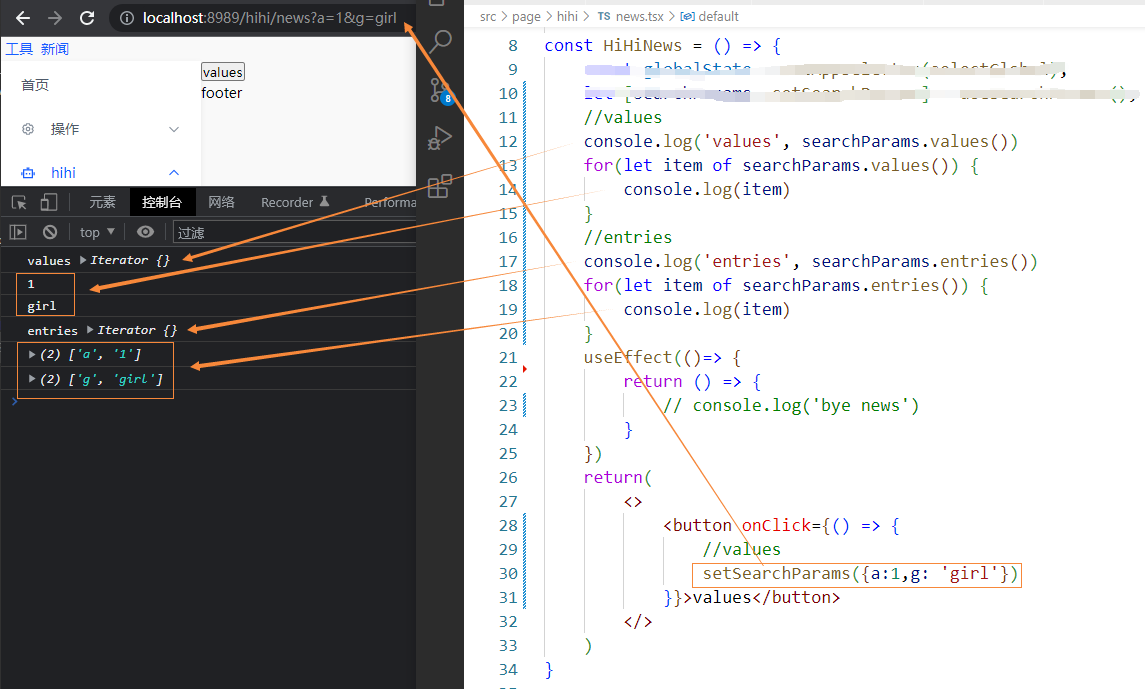This screenshot has height=689, width=1145.
Task: Activate DevTools element inspector tool
Action: pos(19,202)
